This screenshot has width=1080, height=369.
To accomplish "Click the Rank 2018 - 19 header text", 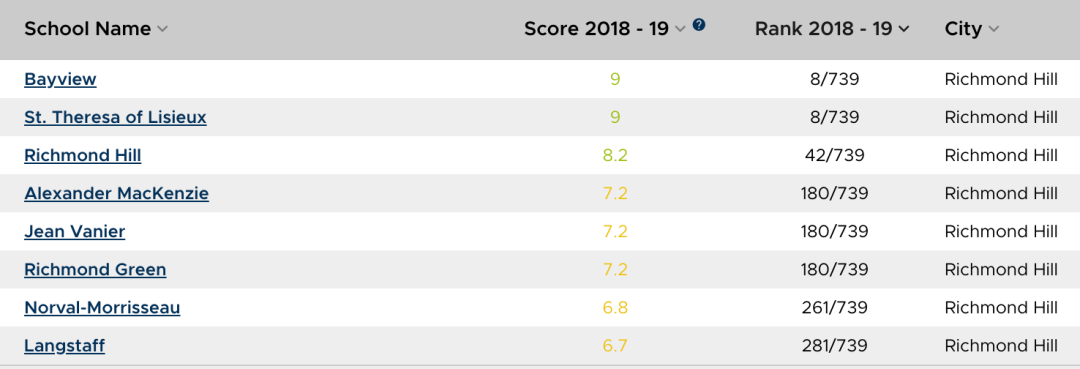I will (824, 29).
